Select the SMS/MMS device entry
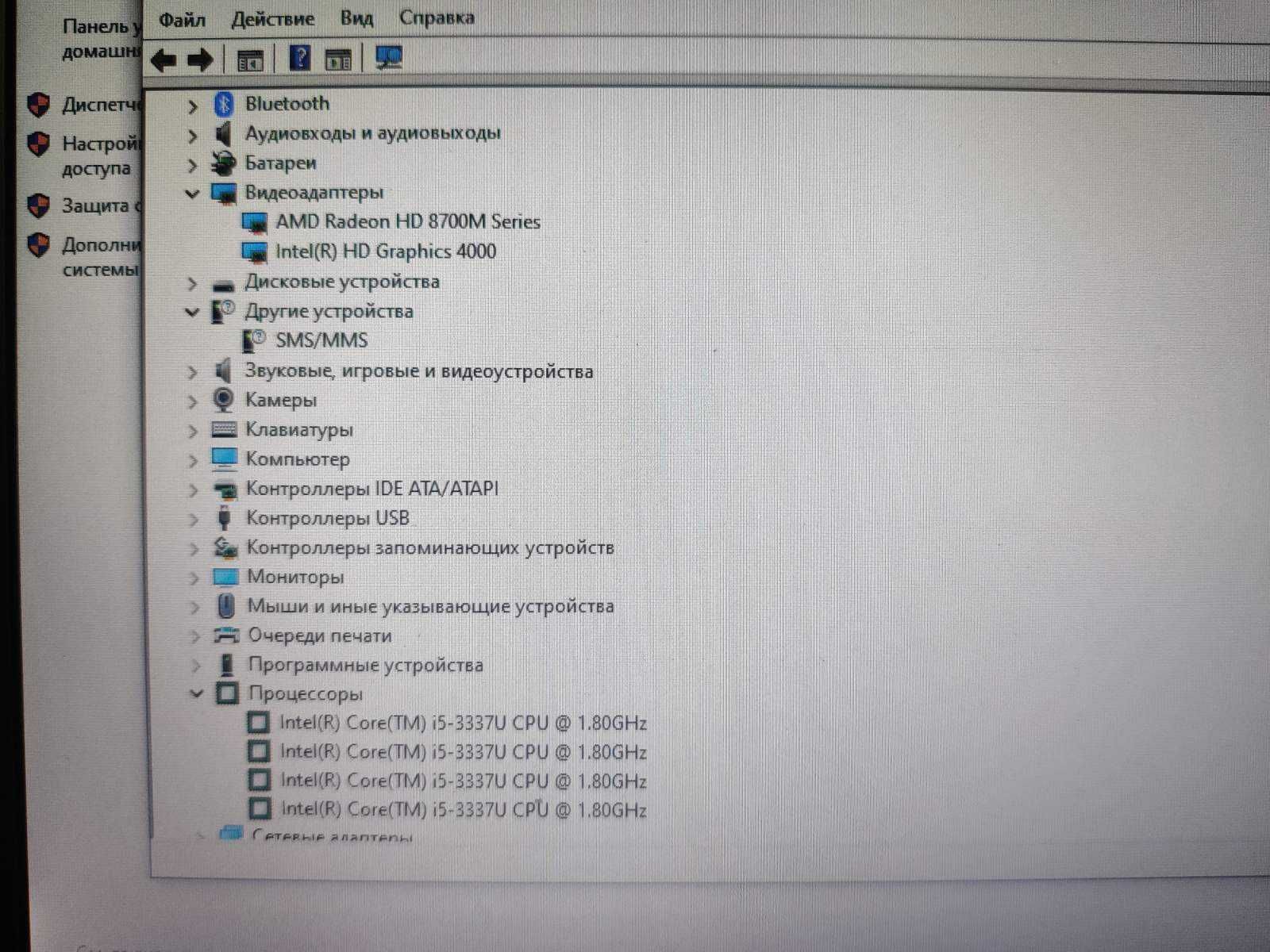This screenshot has height=952, width=1270. (321, 341)
